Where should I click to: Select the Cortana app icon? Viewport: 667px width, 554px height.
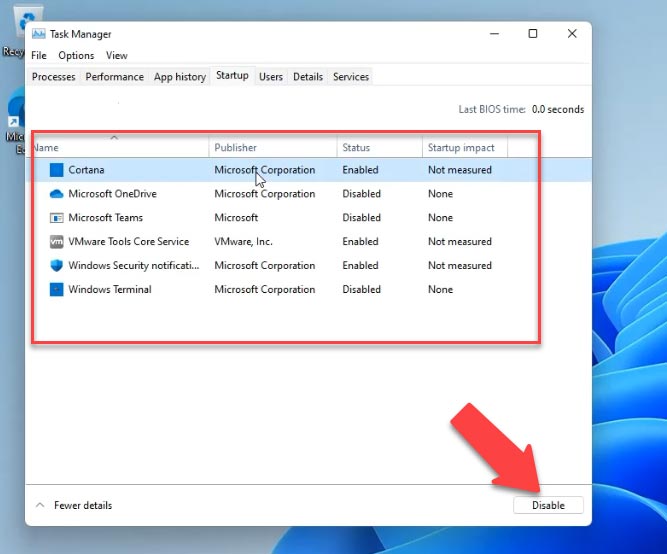(x=57, y=170)
